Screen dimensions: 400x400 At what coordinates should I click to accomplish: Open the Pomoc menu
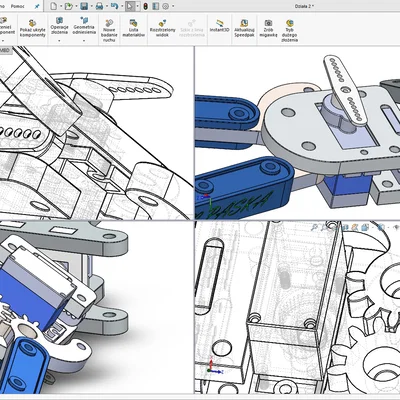click(x=18, y=6)
